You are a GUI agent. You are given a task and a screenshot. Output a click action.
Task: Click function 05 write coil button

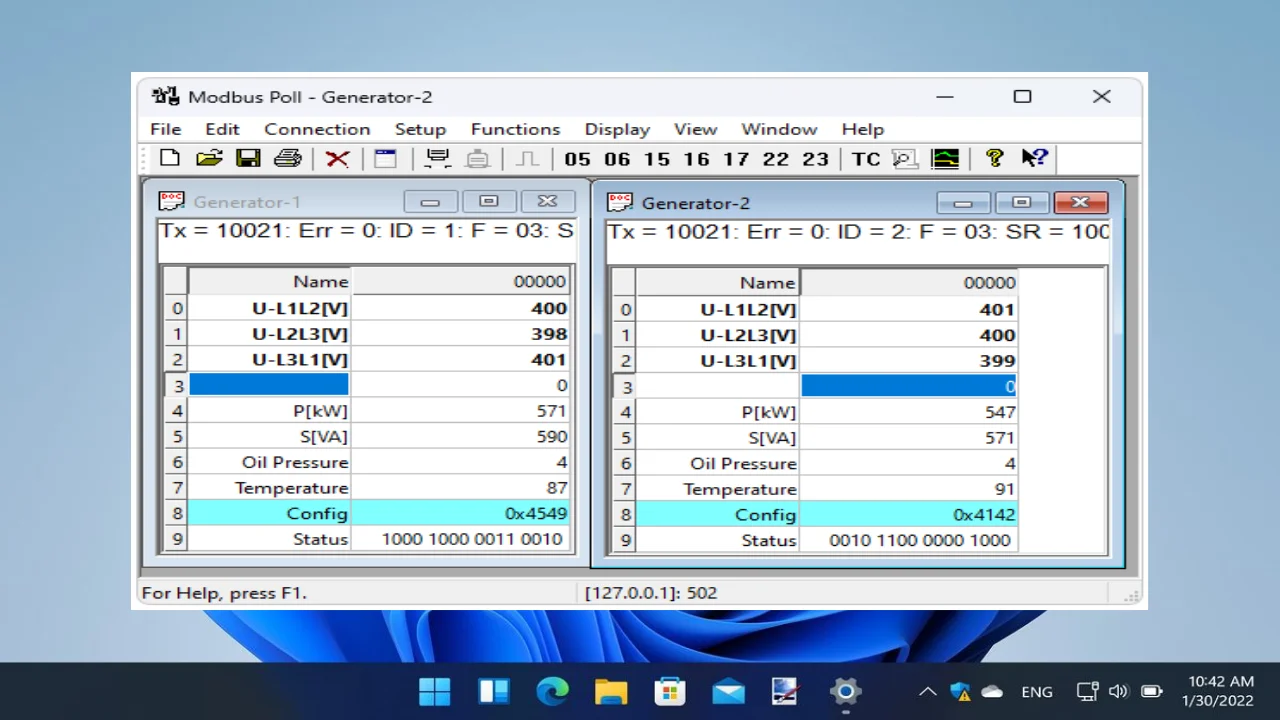pyautogui.click(x=577, y=159)
